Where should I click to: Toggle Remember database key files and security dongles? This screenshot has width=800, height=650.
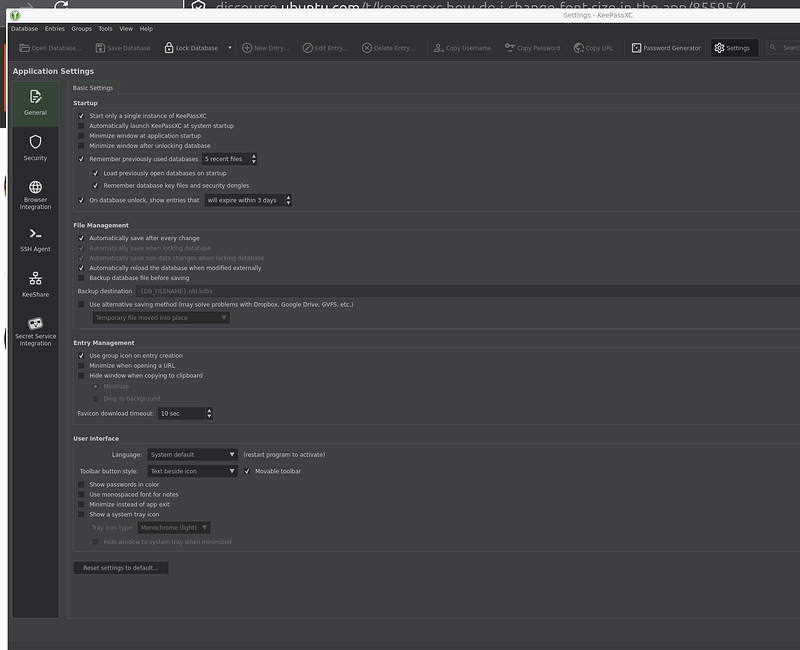coord(95,186)
